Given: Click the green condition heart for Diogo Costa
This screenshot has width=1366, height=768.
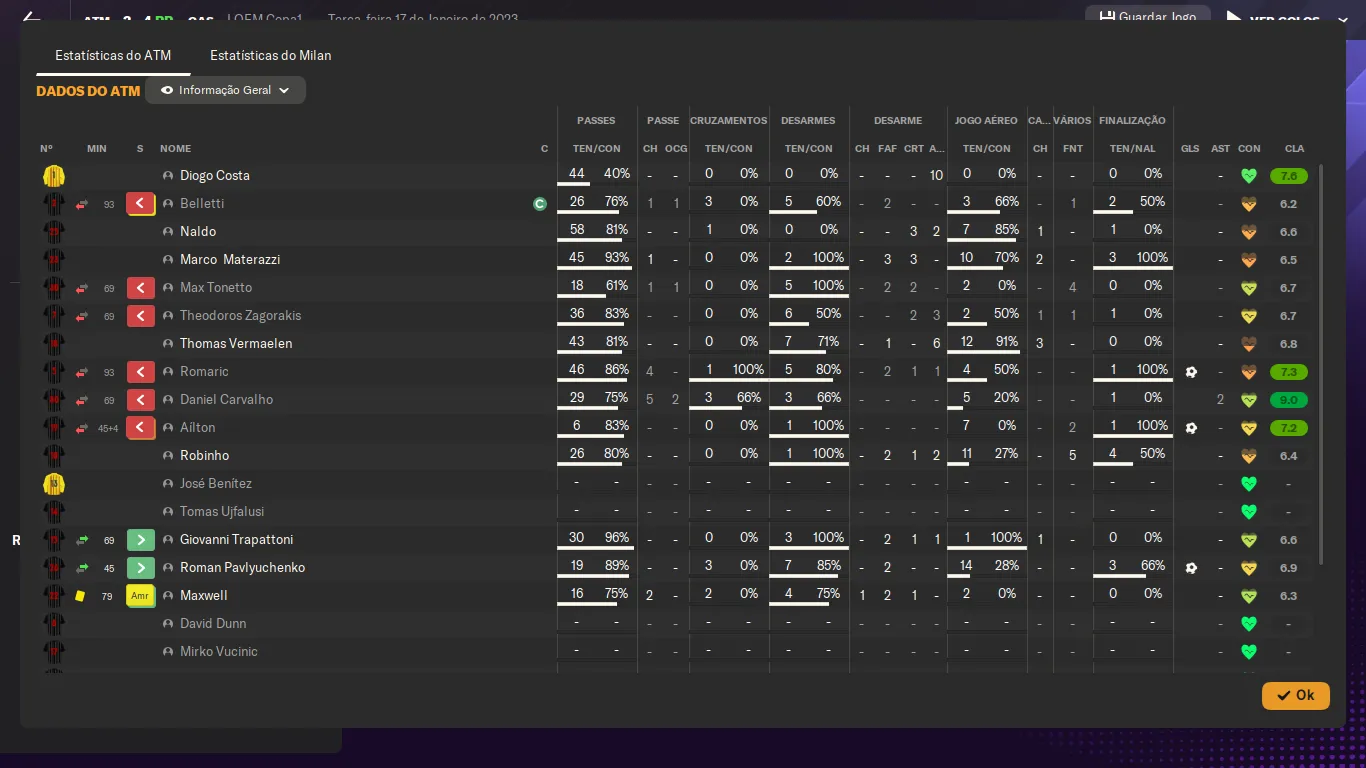Looking at the screenshot, I should tap(1248, 176).
